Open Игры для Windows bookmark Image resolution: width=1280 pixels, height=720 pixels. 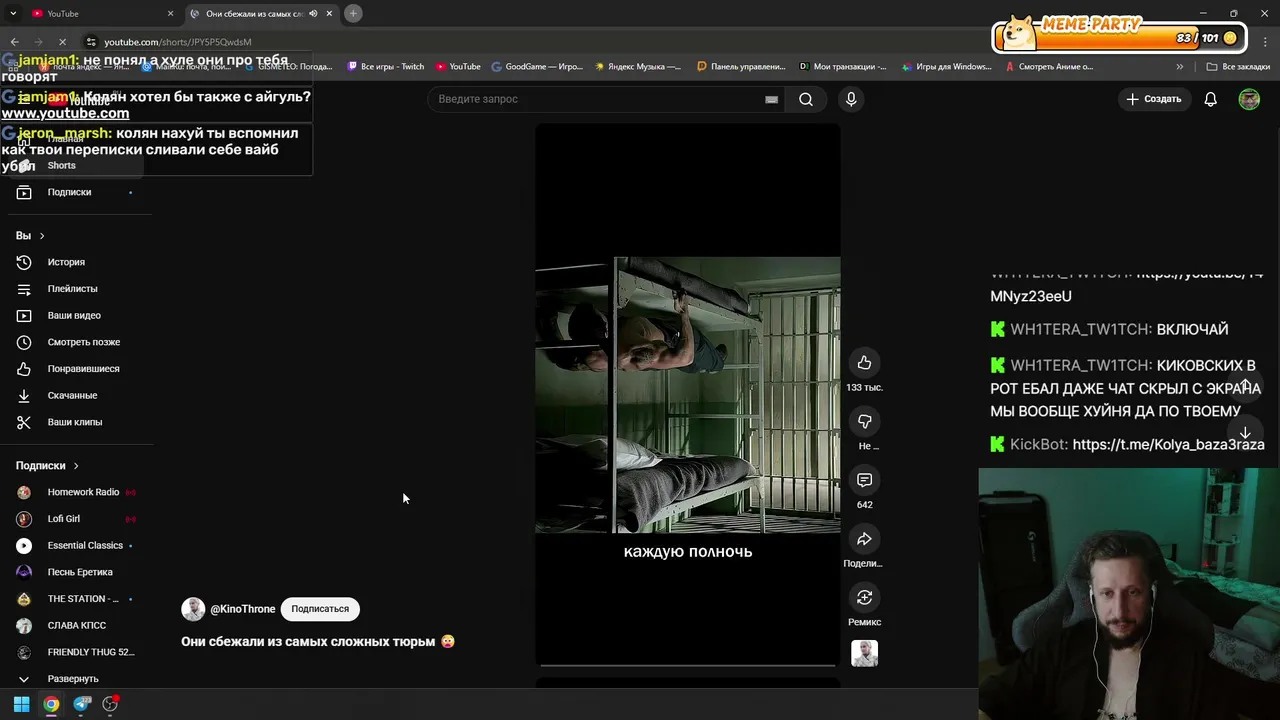tap(946, 67)
